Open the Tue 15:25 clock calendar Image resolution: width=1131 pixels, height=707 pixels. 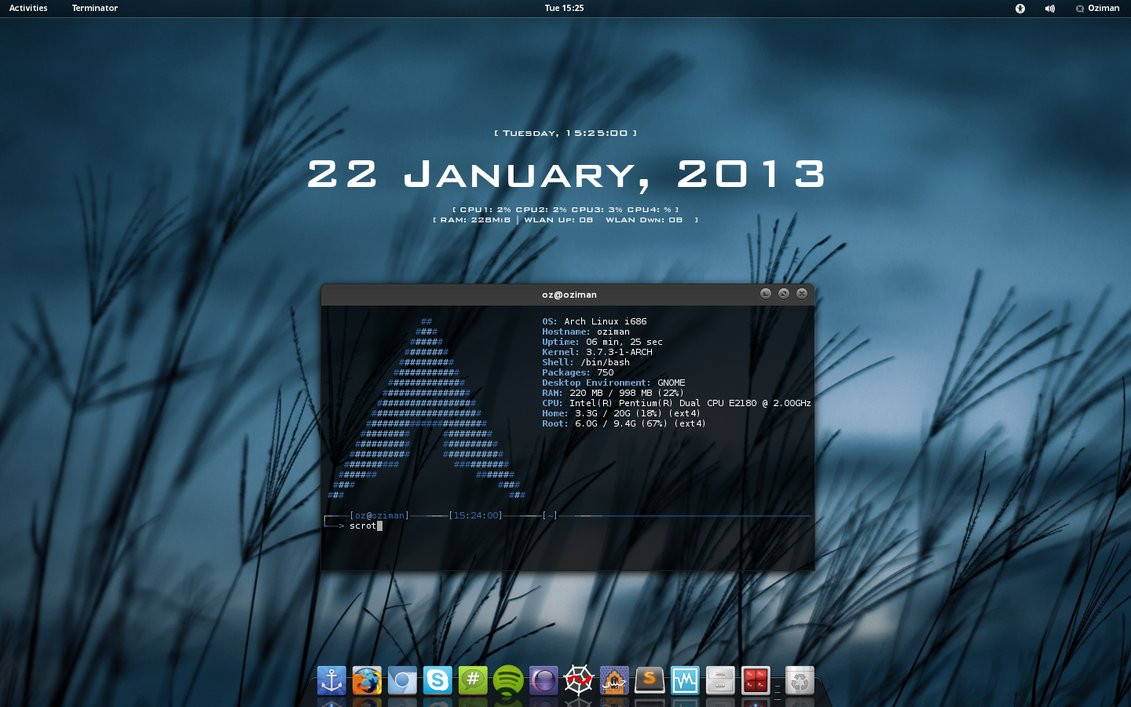point(564,8)
